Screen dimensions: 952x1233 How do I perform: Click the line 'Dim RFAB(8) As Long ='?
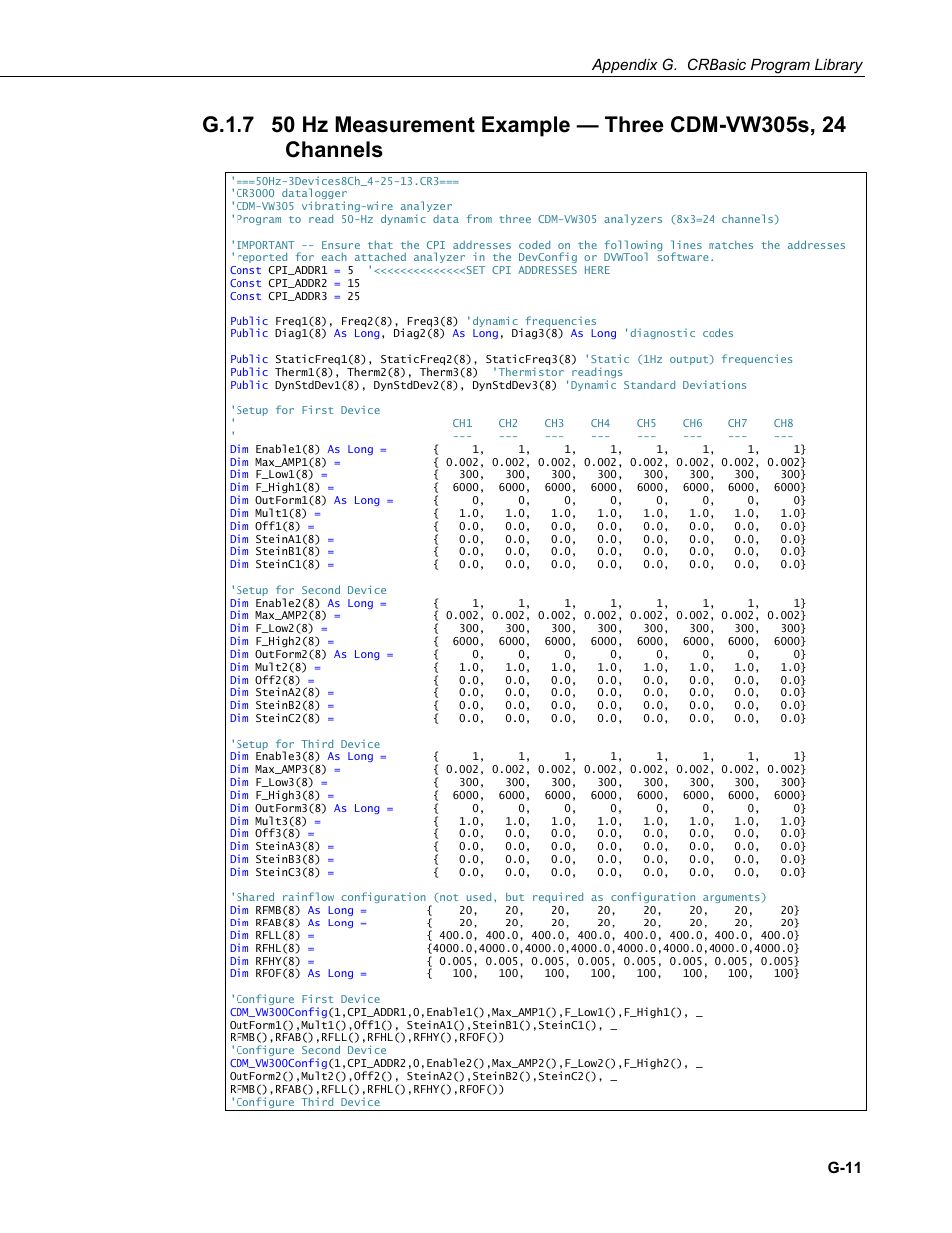(515, 924)
